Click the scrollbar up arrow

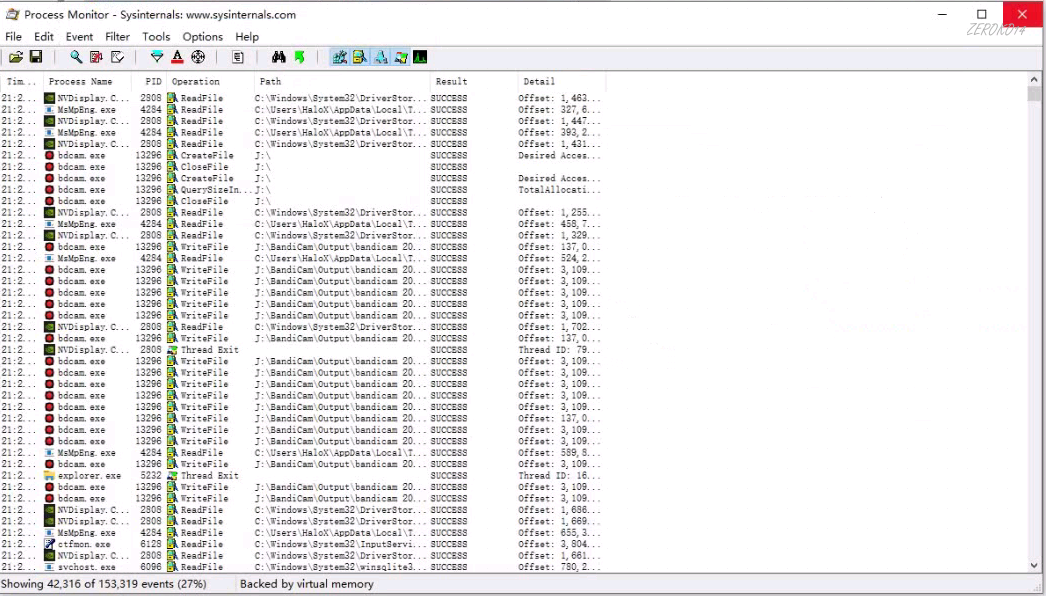coord(1035,79)
